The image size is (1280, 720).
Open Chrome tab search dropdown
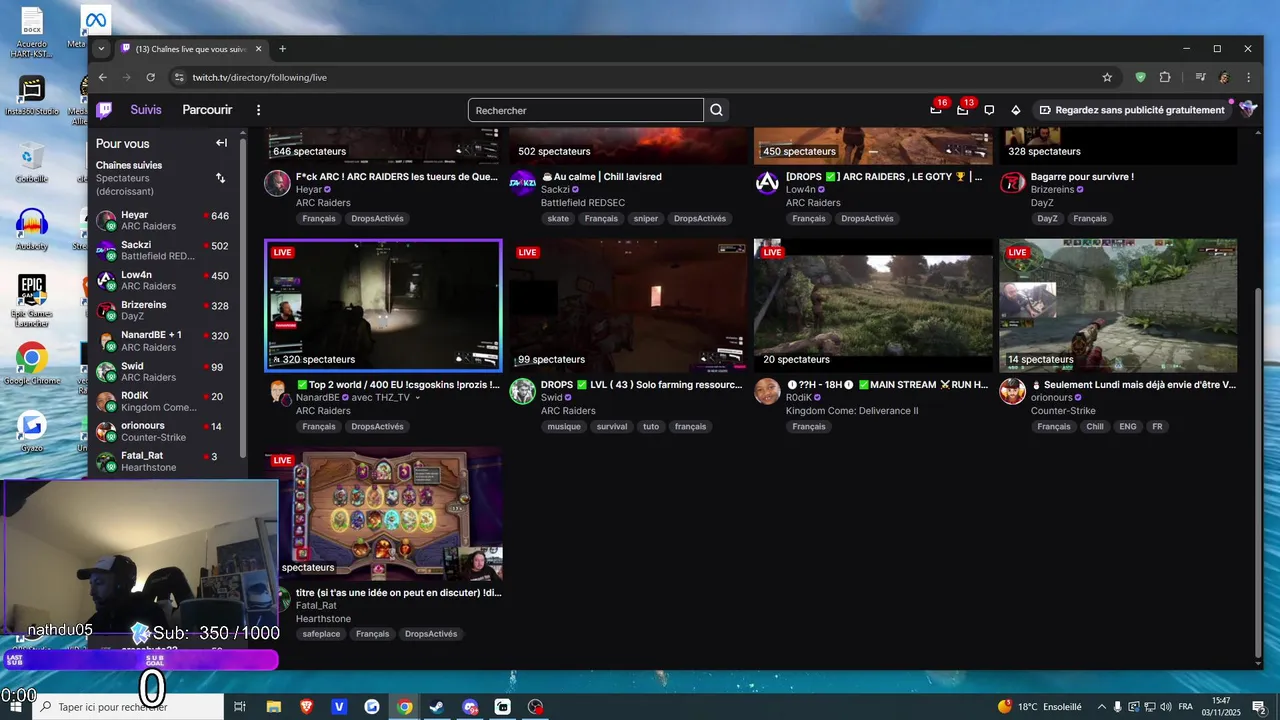coord(101,48)
